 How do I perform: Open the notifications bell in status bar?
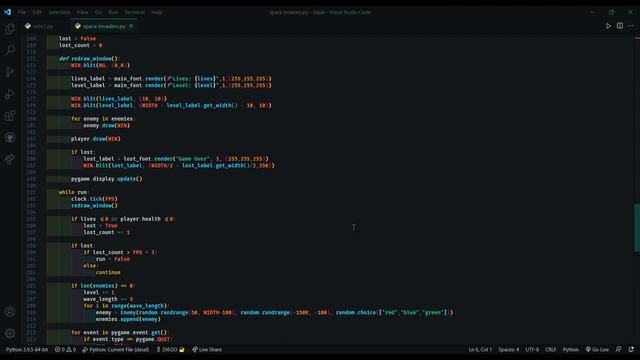click(631, 349)
